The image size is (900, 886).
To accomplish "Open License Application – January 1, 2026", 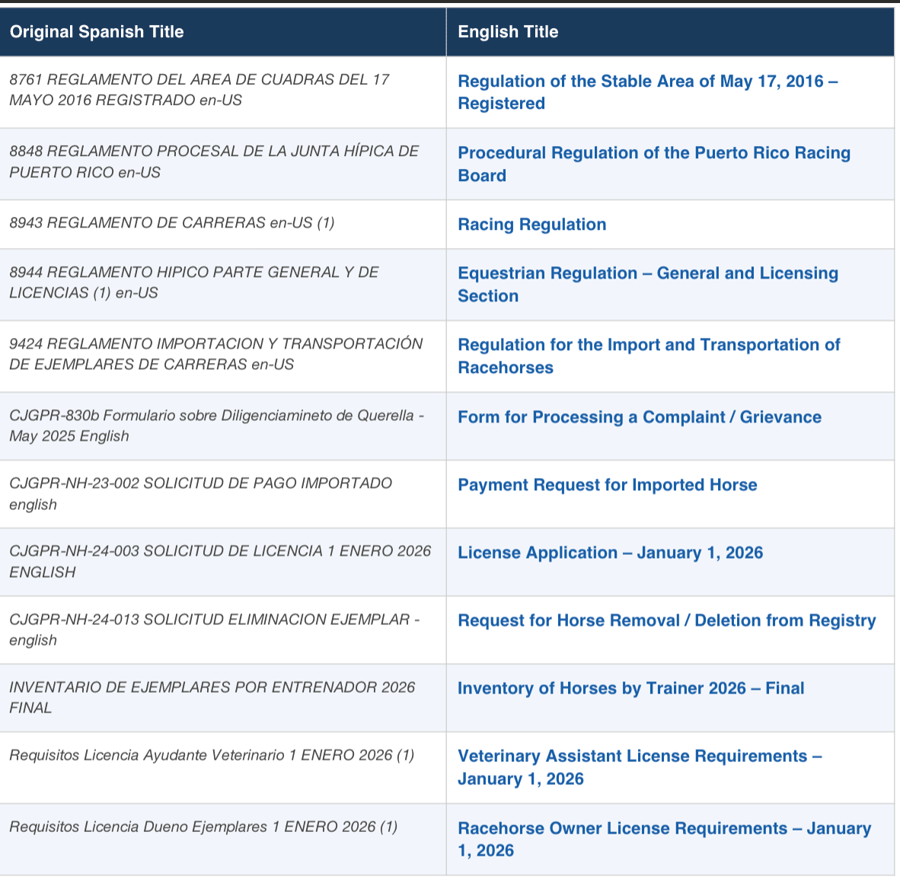I will click(x=611, y=552).
